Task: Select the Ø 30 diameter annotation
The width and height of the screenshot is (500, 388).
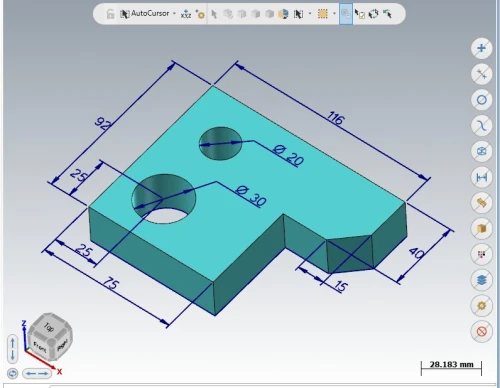Action: pos(251,196)
